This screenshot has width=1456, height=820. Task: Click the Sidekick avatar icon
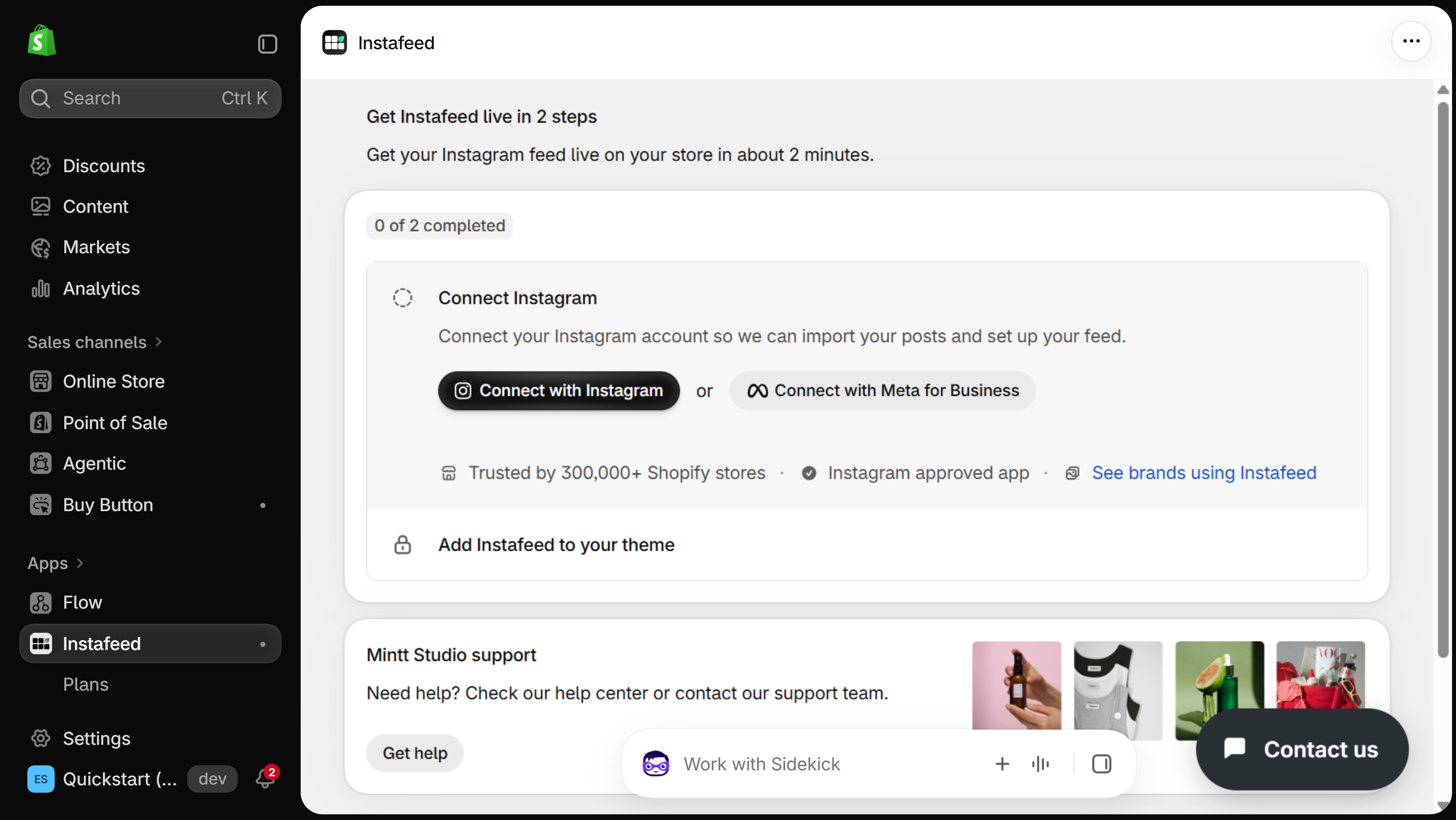pos(656,764)
